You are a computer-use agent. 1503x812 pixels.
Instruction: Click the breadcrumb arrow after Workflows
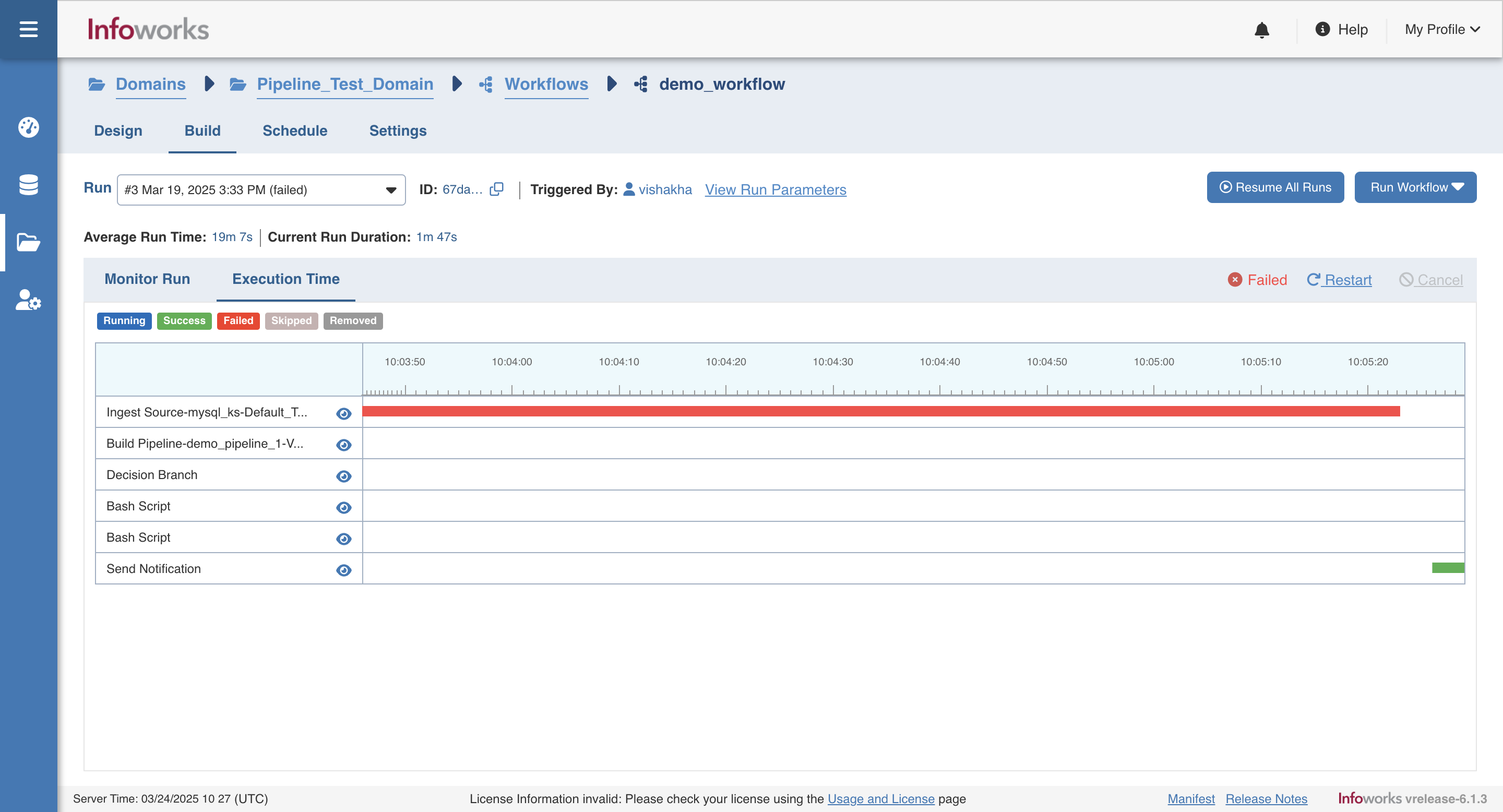tap(612, 84)
